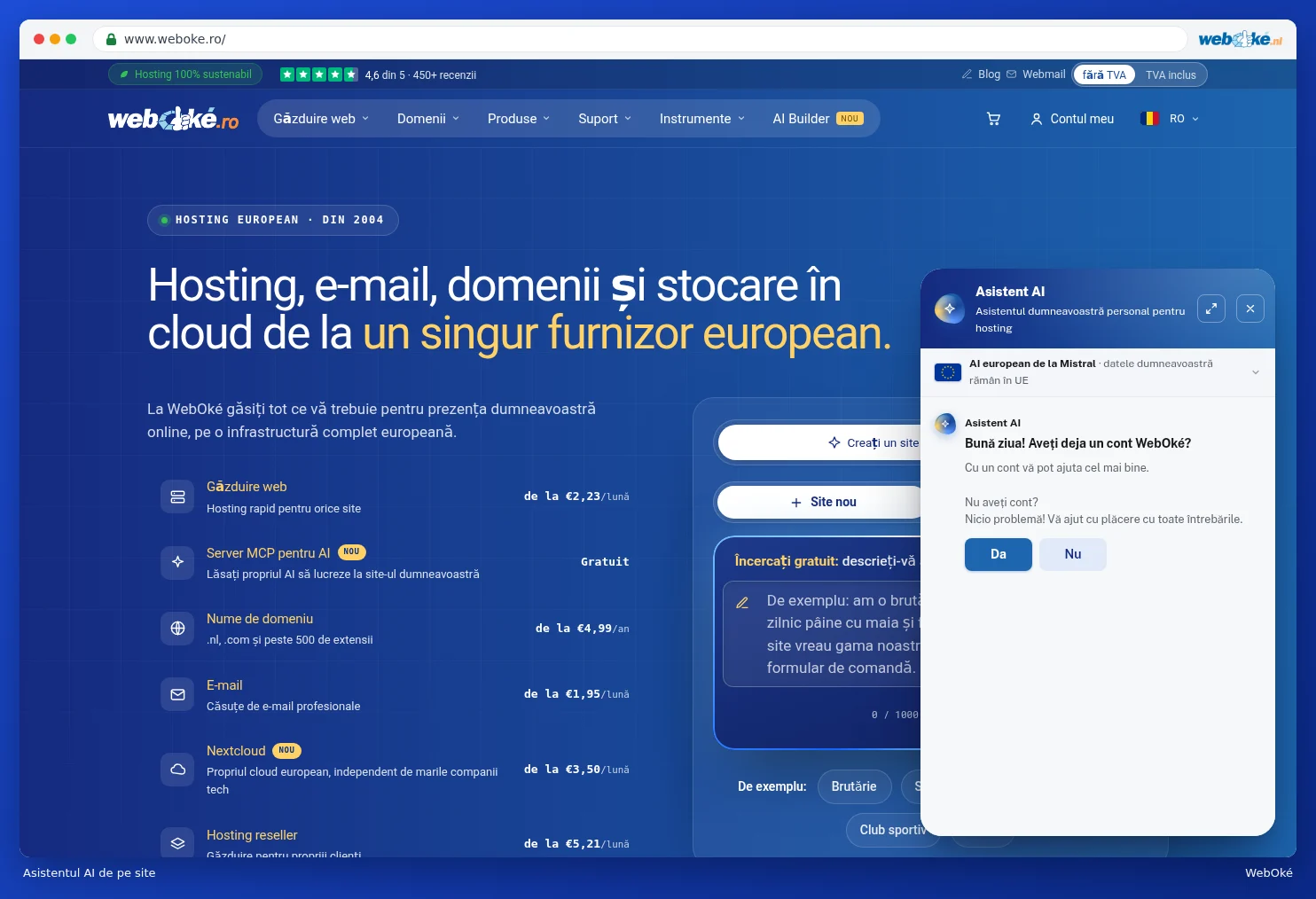Click the site description text area

(822, 634)
